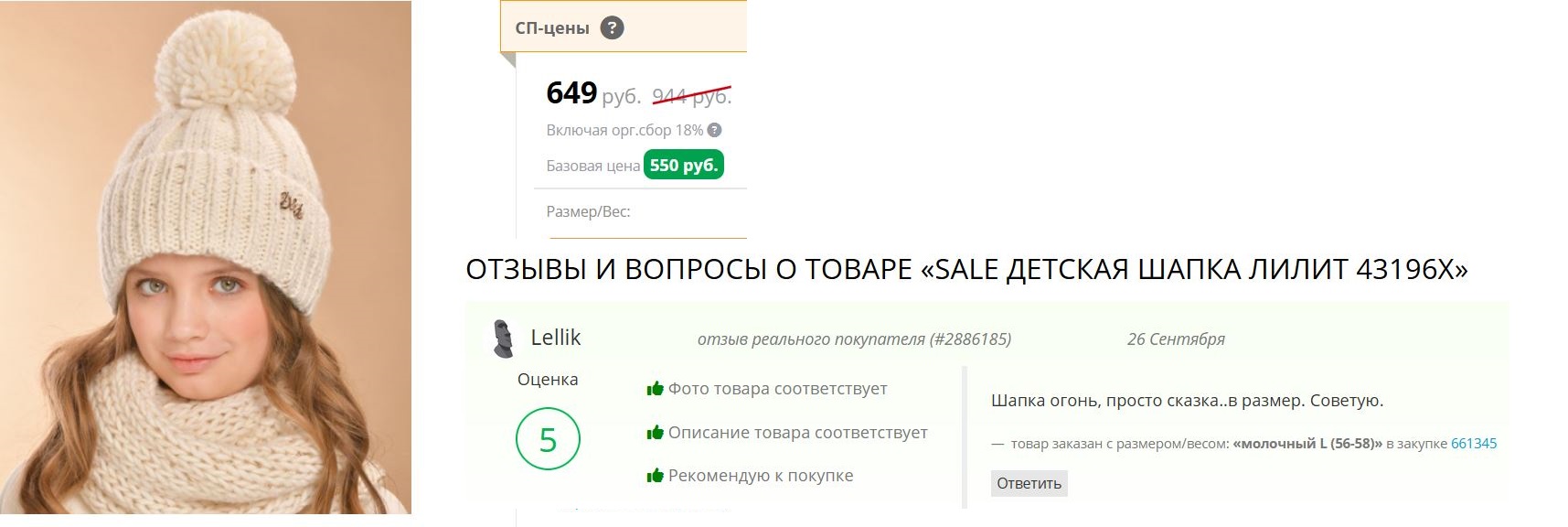Click the question mark icon beside СП-цены

(x=612, y=28)
